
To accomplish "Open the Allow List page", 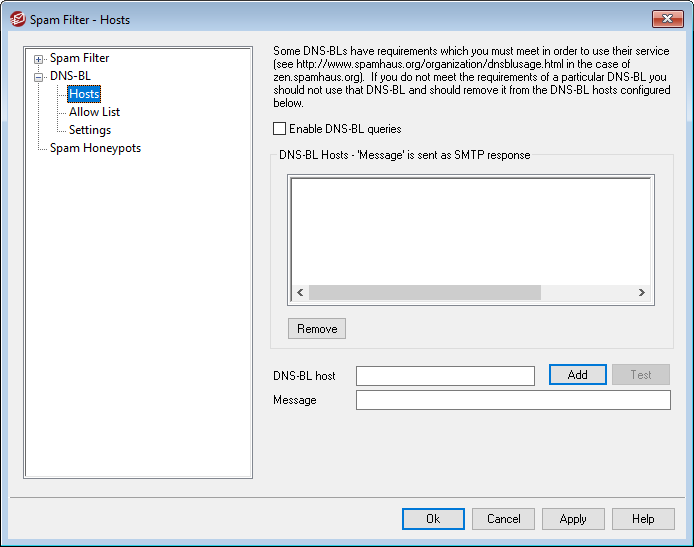I will tap(94, 112).
